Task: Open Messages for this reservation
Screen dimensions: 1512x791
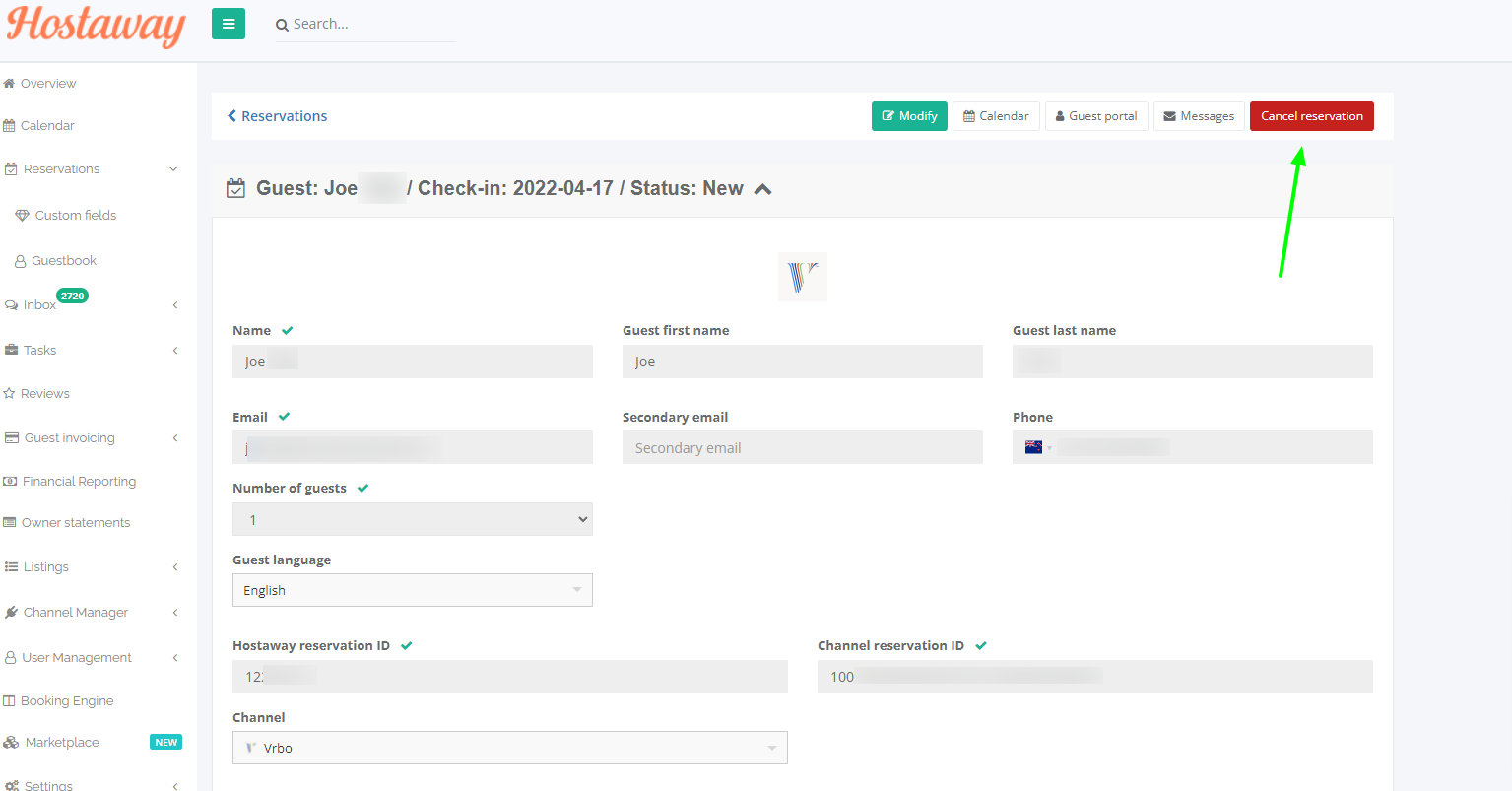Action: [x=1199, y=116]
